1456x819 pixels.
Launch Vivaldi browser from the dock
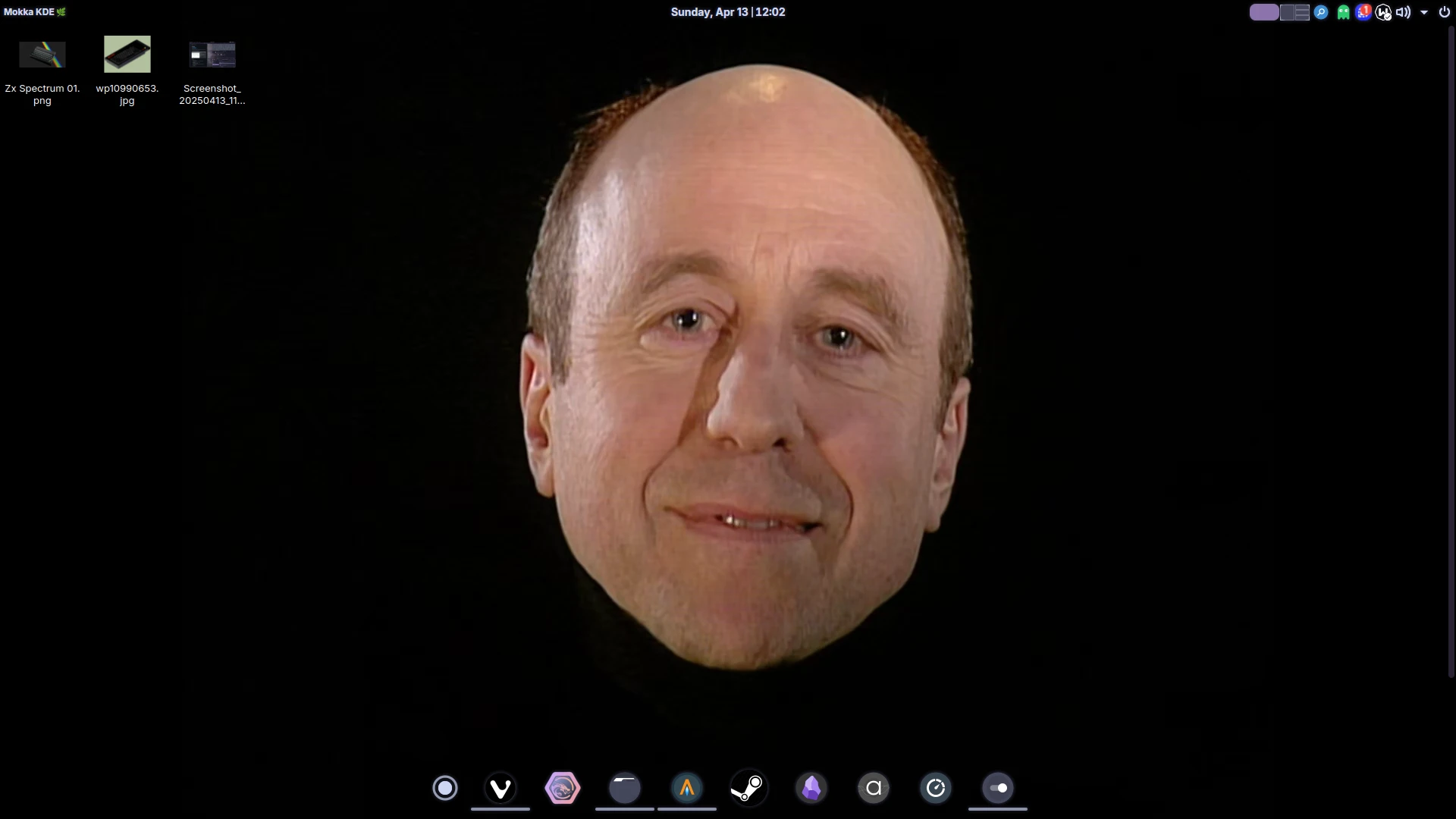(x=500, y=788)
